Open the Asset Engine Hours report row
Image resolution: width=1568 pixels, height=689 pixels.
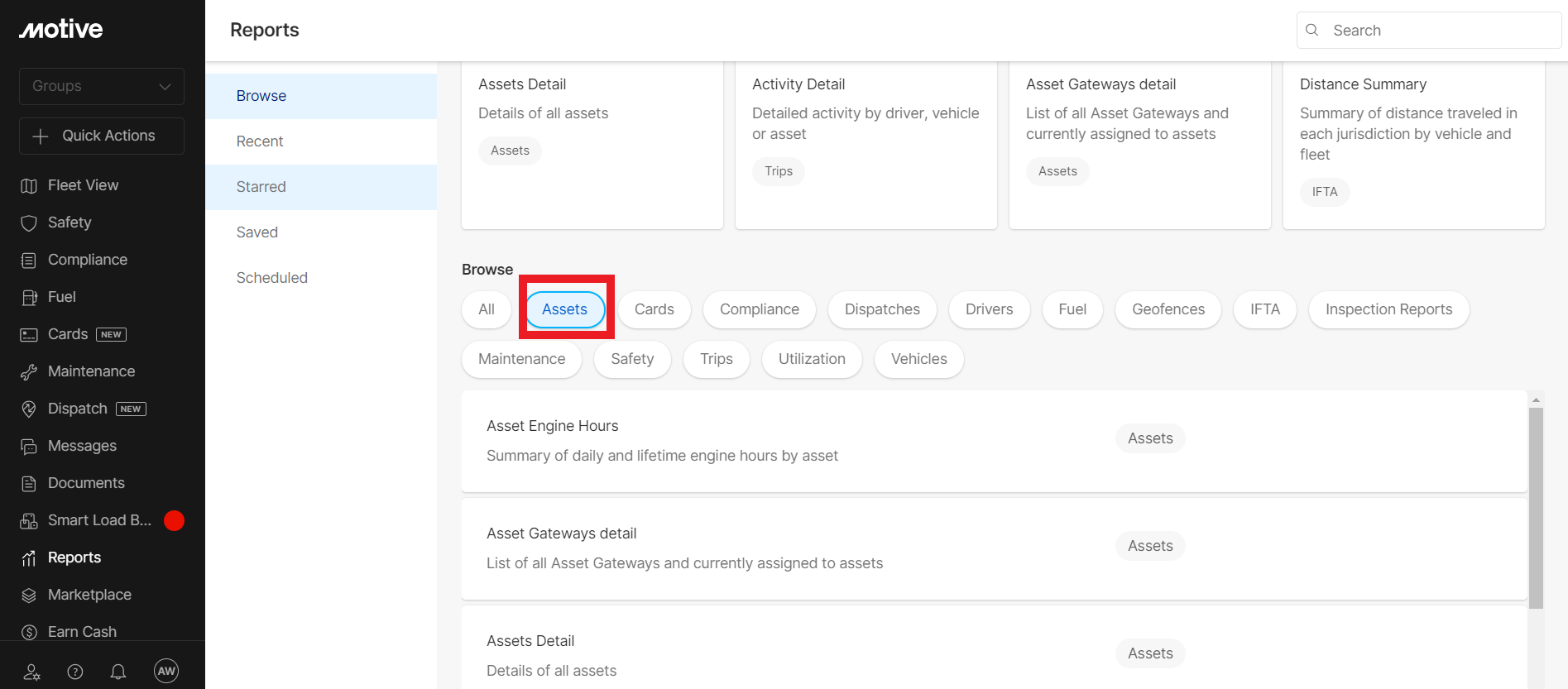tap(995, 441)
